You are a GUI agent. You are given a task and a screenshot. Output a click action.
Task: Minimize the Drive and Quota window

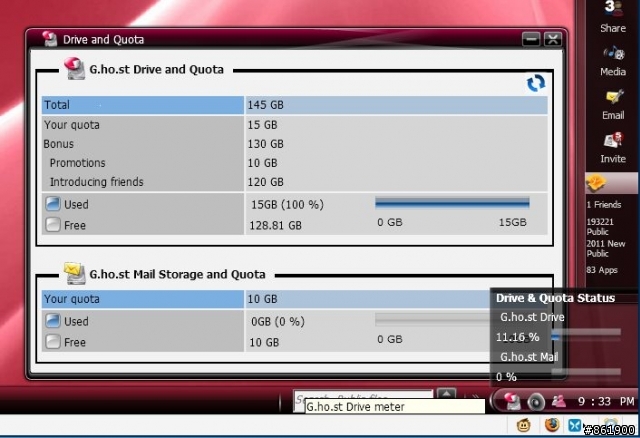click(531, 39)
